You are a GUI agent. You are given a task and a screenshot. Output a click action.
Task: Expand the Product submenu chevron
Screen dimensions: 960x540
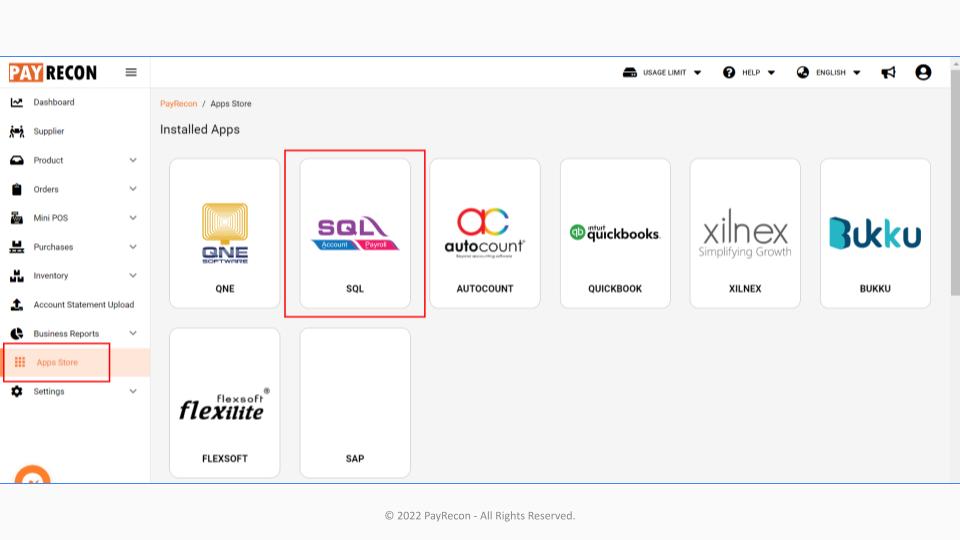tap(133, 160)
